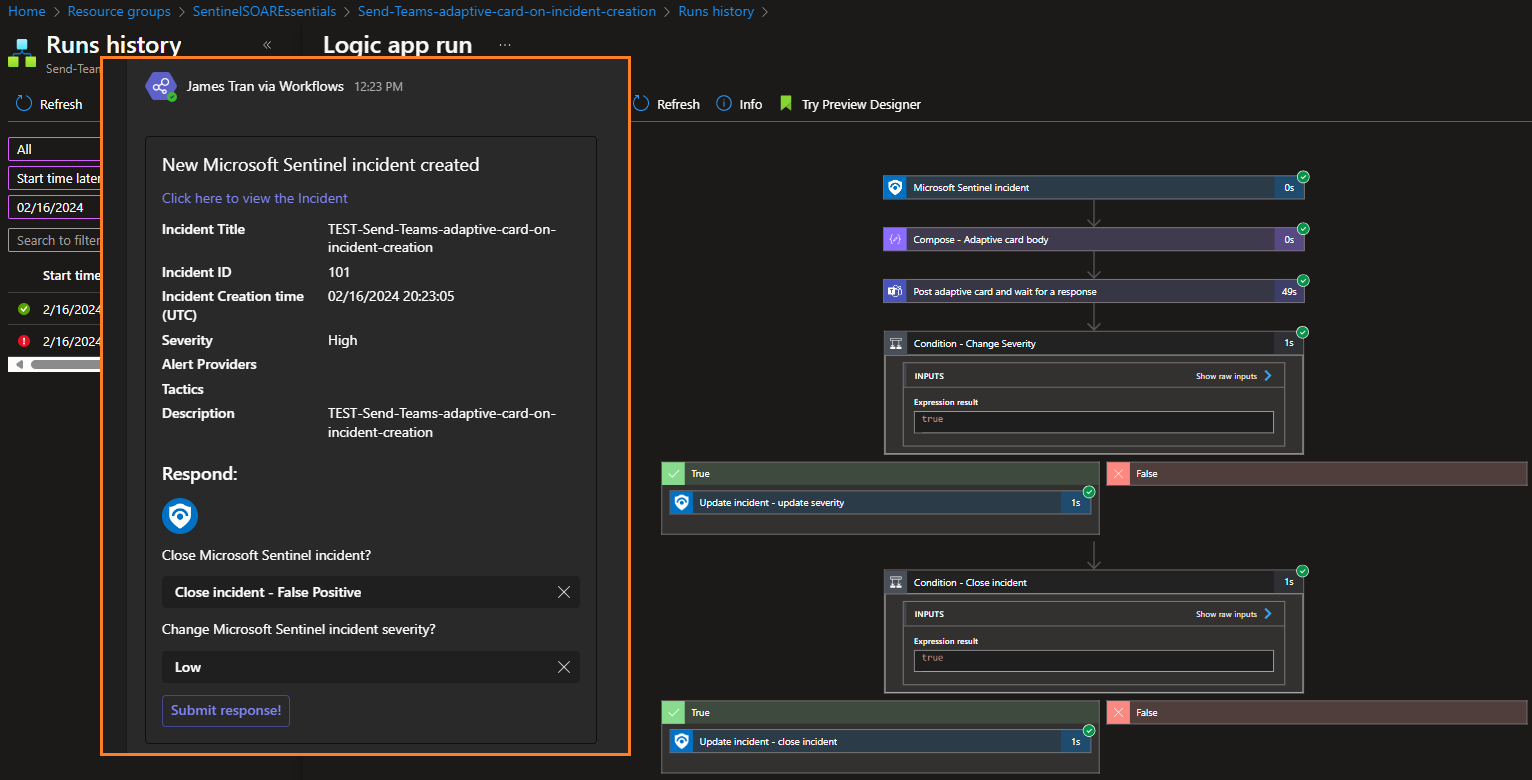Screen dimensions: 1532x780
Task: Collapse Condition - Close incident header
Action: click(1093, 582)
